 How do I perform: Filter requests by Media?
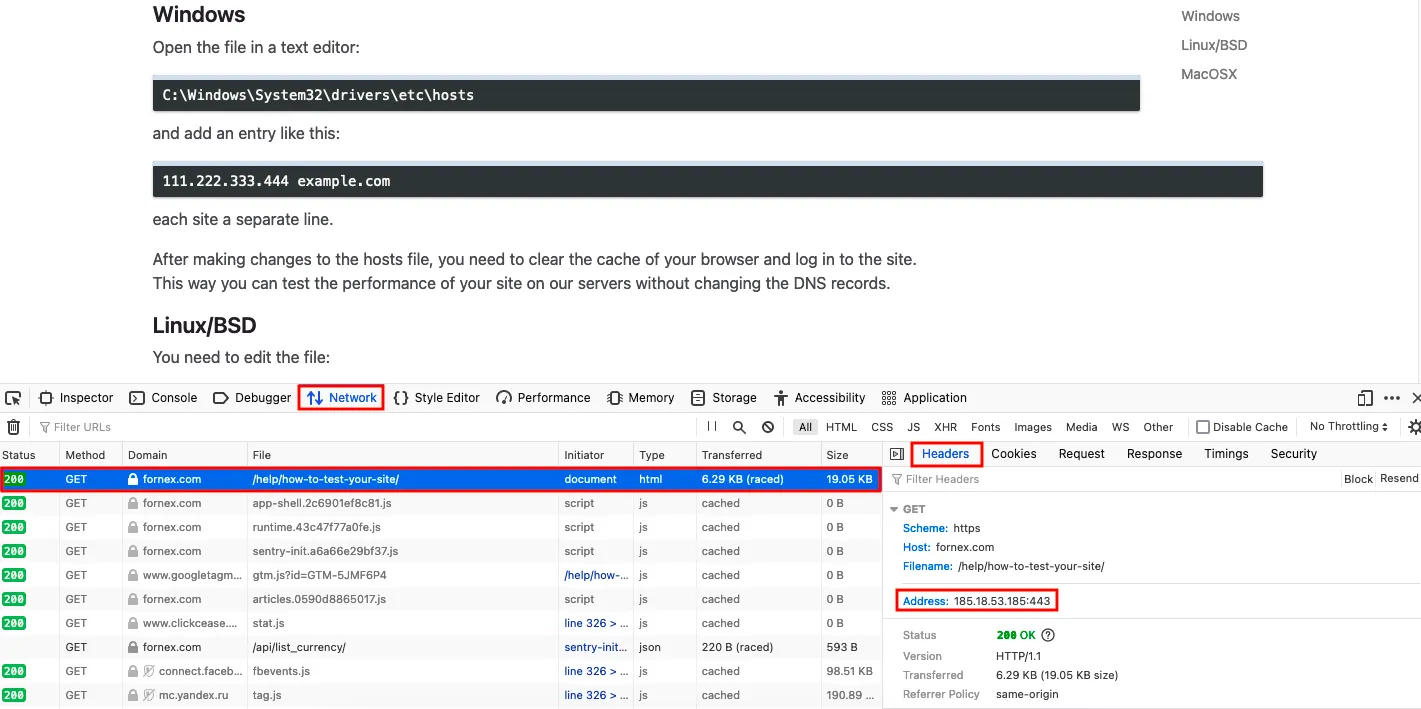[x=1081, y=427]
